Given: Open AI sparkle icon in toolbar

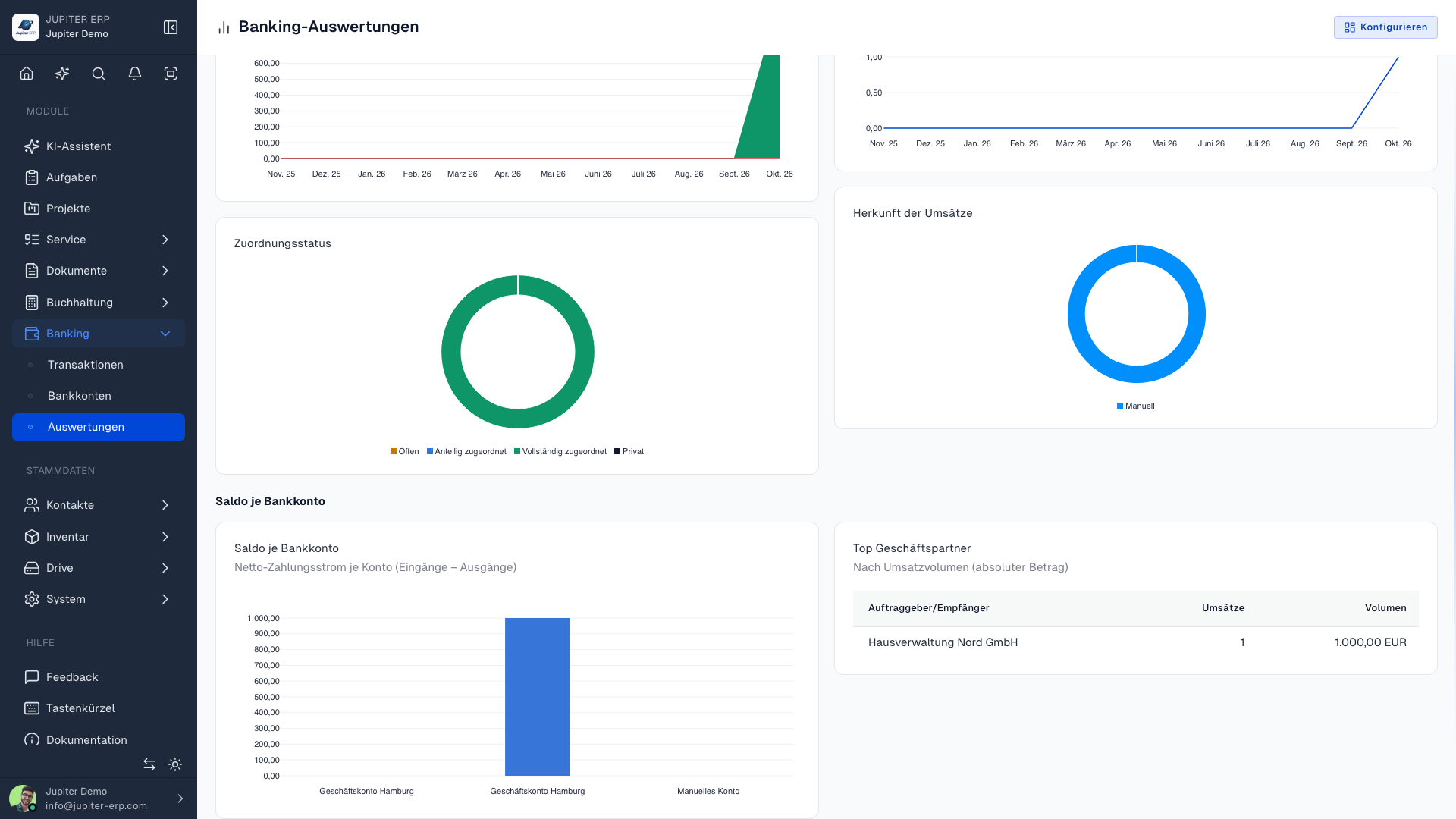Looking at the screenshot, I should pos(62,74).
